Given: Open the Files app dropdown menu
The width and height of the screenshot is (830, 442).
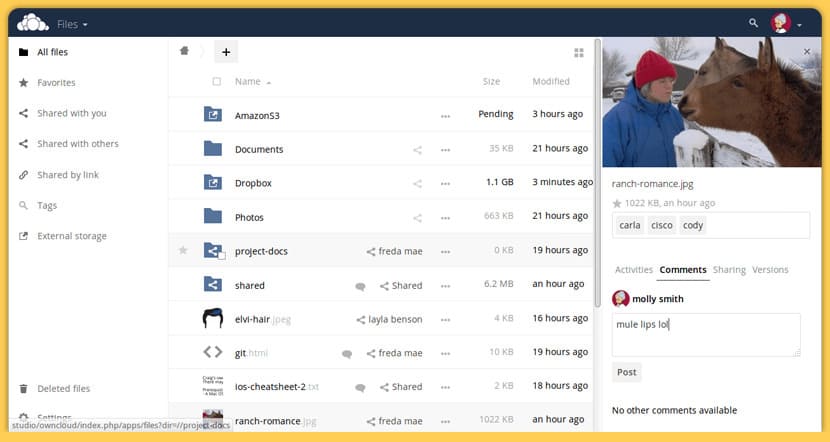Looking at the screenshot, I should click(x=73, y=24).
